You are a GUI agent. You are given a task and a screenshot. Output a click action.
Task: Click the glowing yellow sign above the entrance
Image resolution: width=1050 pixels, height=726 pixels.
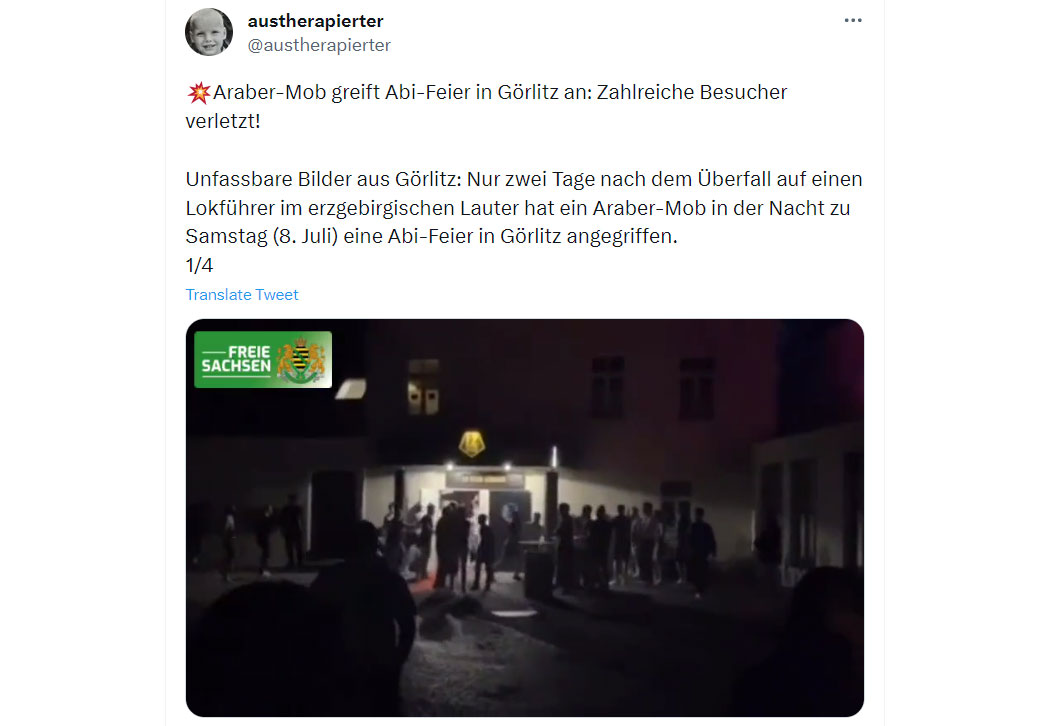[472, 443]
